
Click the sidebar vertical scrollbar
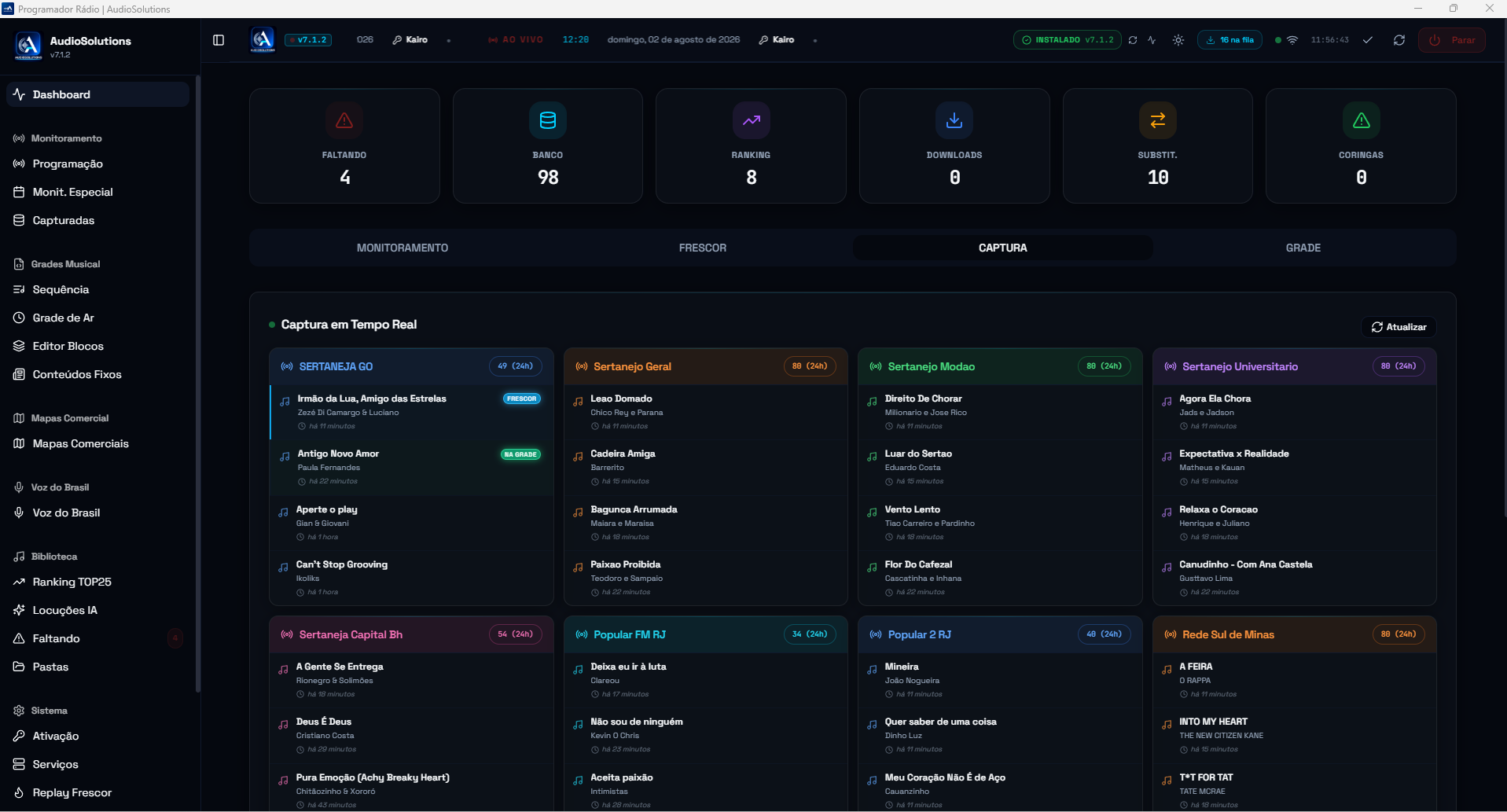coord(198,384)
